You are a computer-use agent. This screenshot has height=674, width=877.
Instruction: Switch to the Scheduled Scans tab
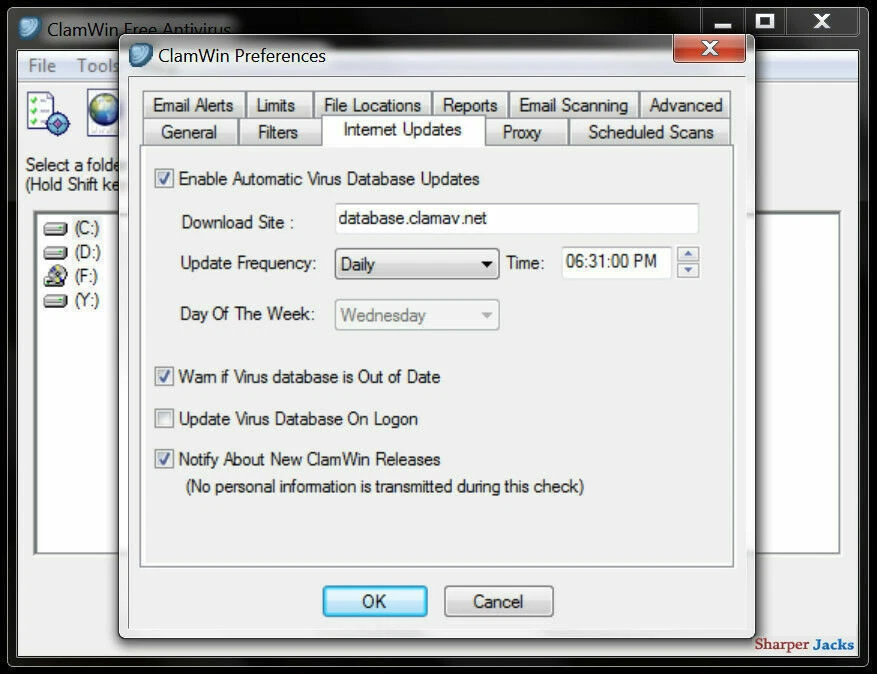tap(649, 132)
